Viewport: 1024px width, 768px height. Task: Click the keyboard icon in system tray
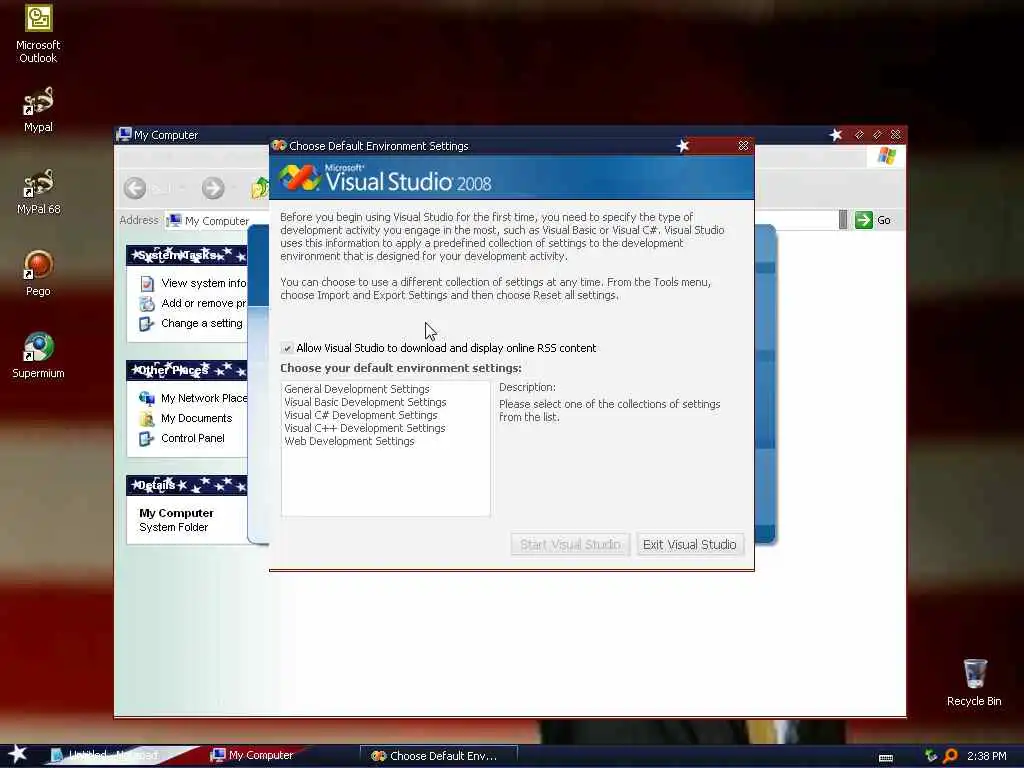(886, 758)
